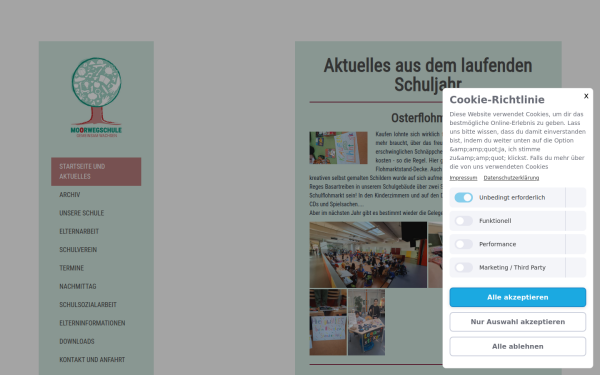The height and width of the screenshot is (375, 600).
Task: Enable the Funktionell cookie switch
Action: click(x=463, y=221)
